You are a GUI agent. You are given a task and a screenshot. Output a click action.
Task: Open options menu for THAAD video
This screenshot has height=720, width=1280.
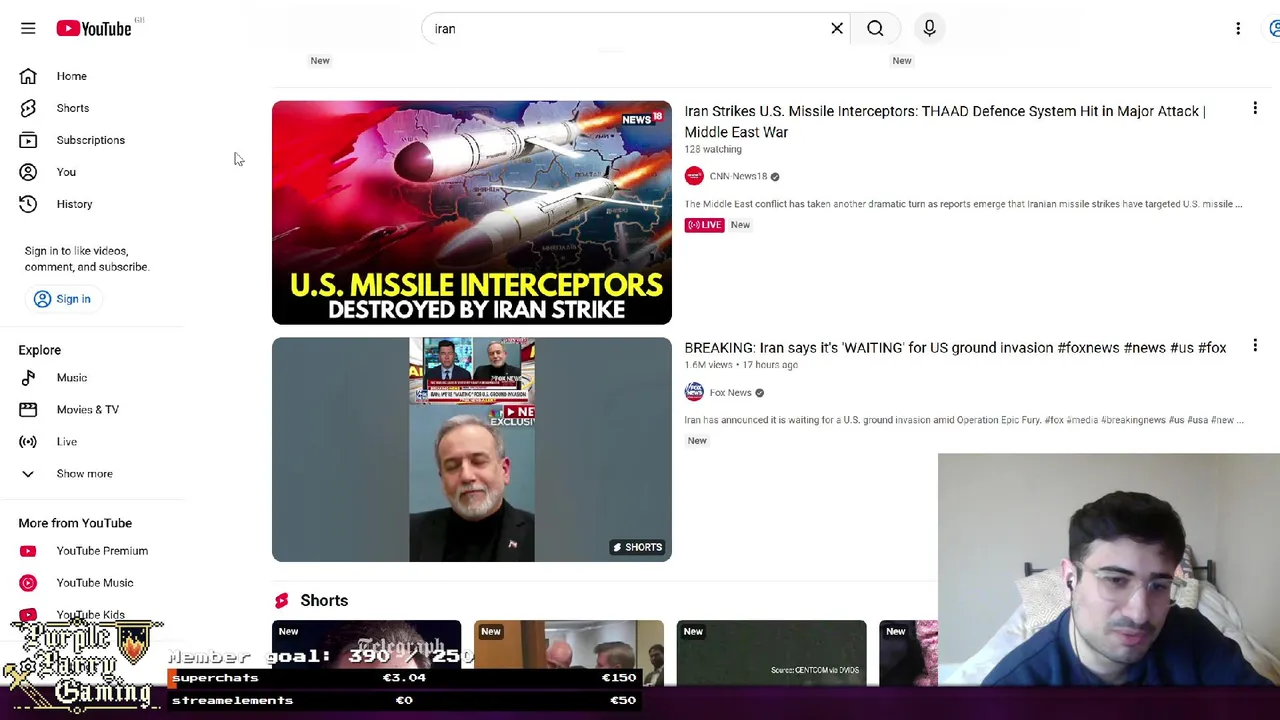[x=1255, y=109]
